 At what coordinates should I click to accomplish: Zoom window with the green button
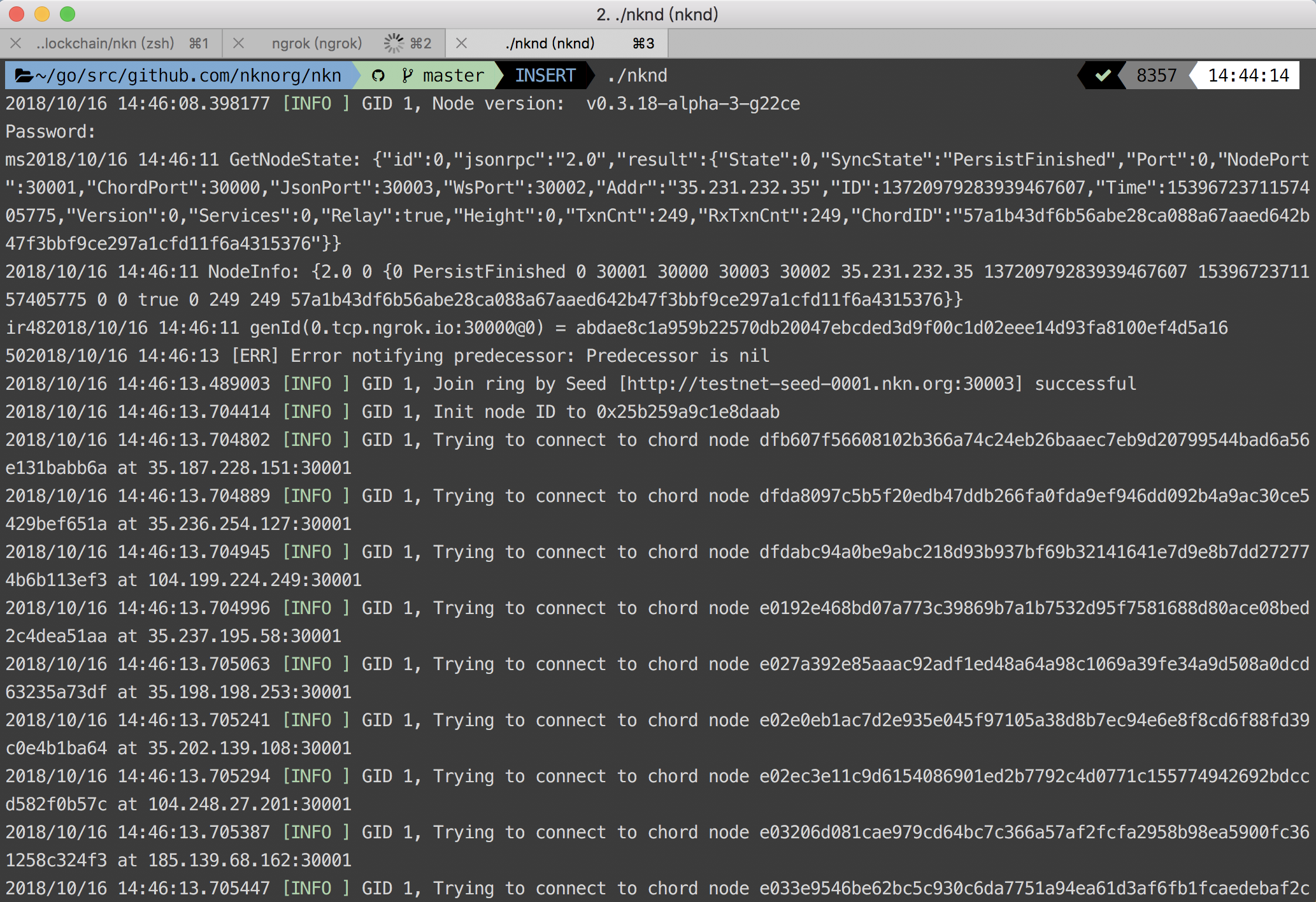coord(68,14)
